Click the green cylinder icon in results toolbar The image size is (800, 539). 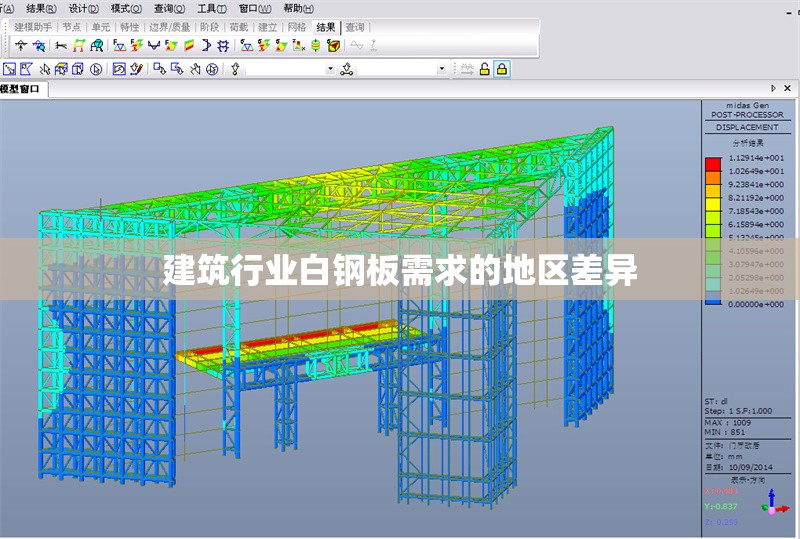[316, 45]
